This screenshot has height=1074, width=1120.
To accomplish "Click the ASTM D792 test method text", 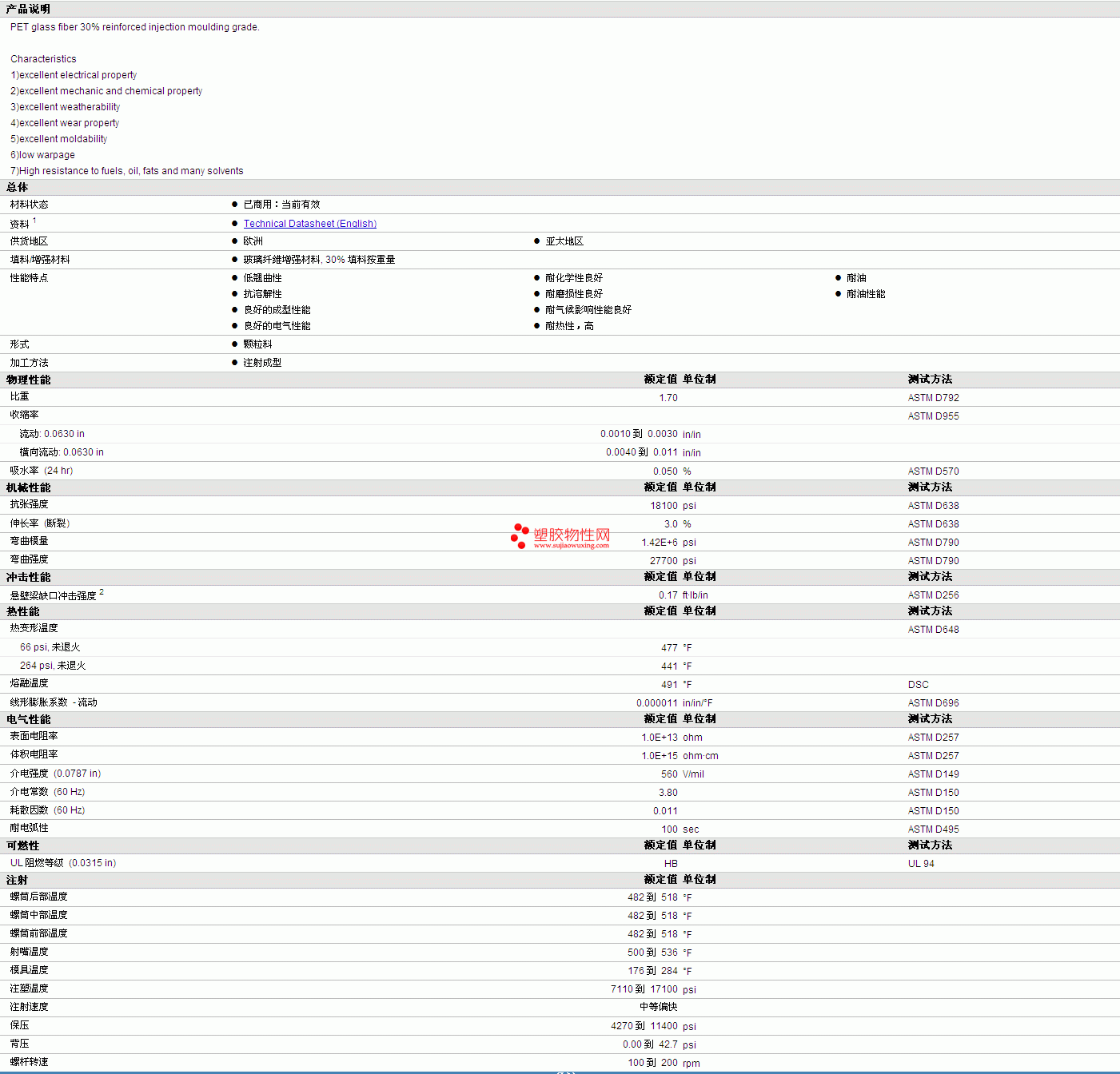I will tap(933, 398).
